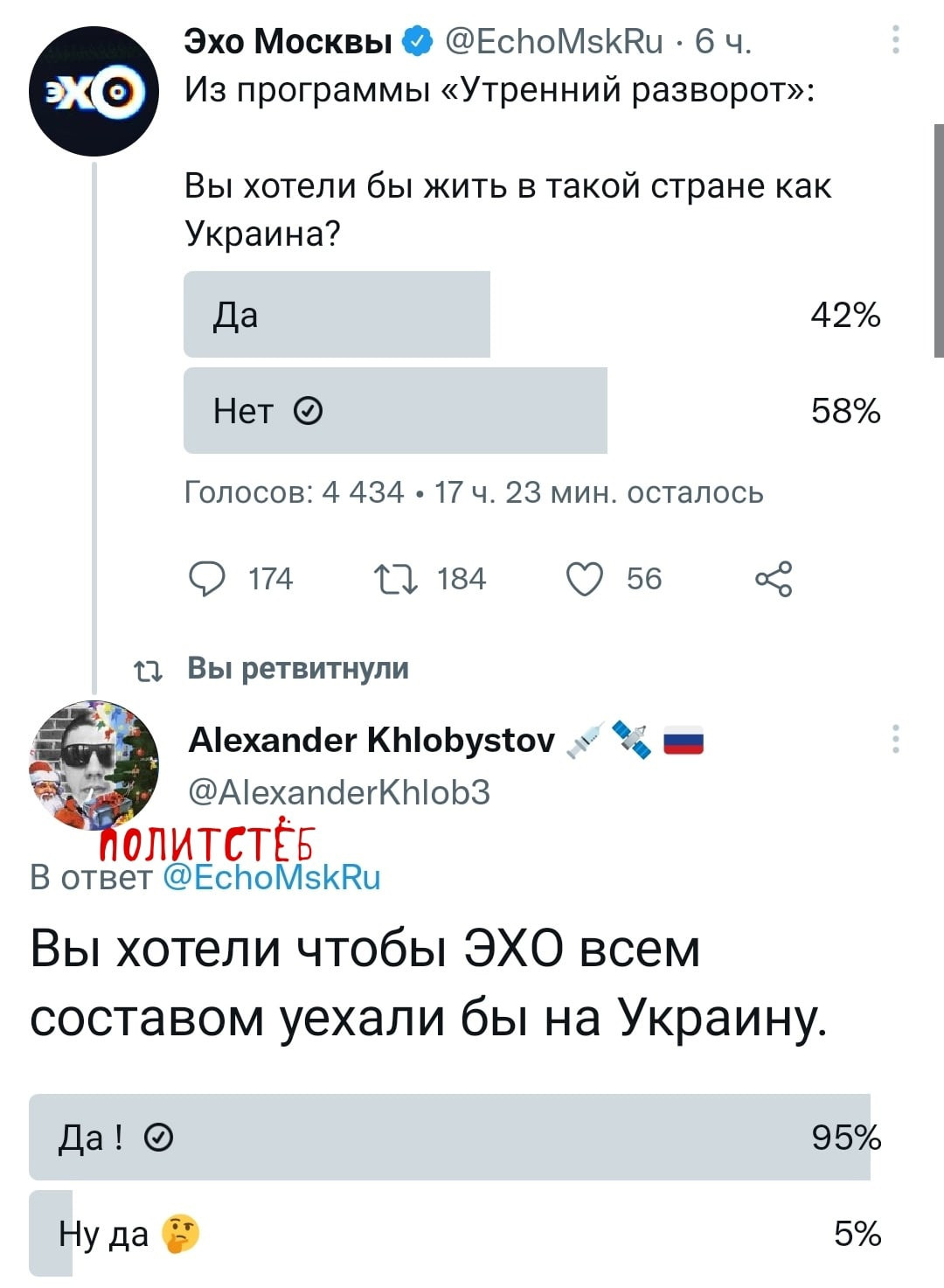This screenshot has height=1288, width=944.
Task: Click the reply icon under Echo Moskvy tweet
Action: point(206,579)
